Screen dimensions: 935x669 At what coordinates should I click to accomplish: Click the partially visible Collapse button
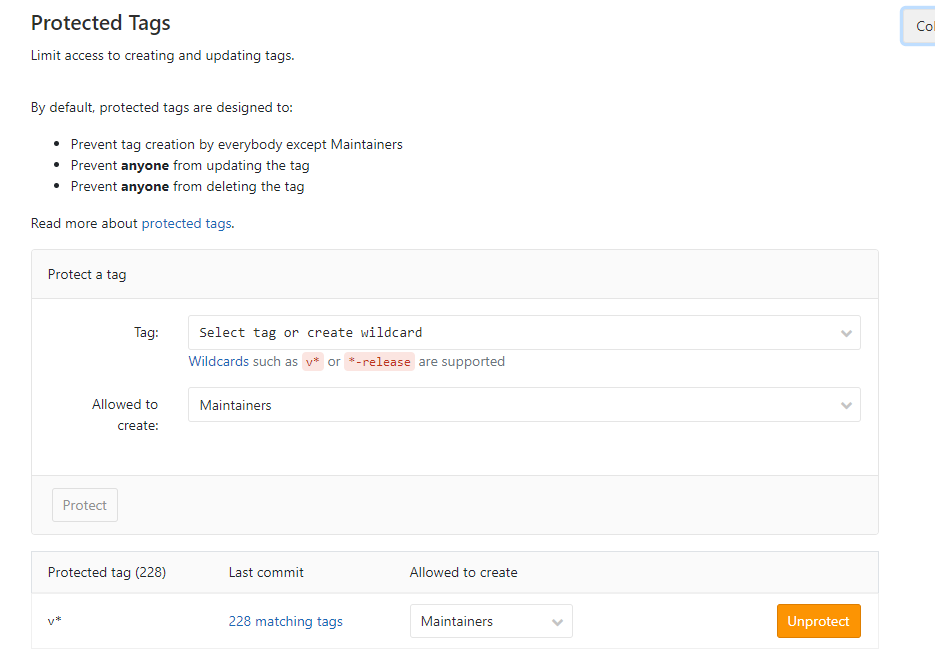pos(920,27)
